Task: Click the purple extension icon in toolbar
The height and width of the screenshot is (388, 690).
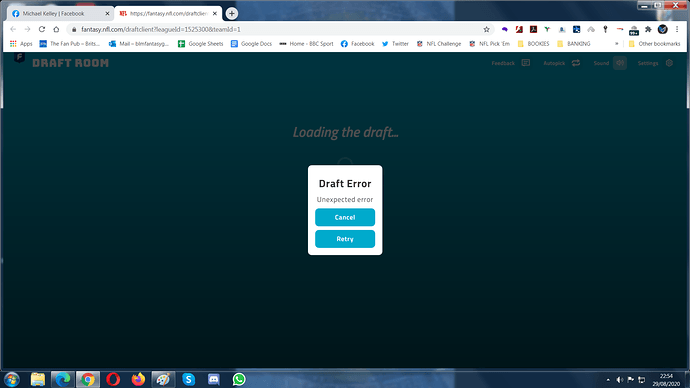Action: click(x=505, y=29)
